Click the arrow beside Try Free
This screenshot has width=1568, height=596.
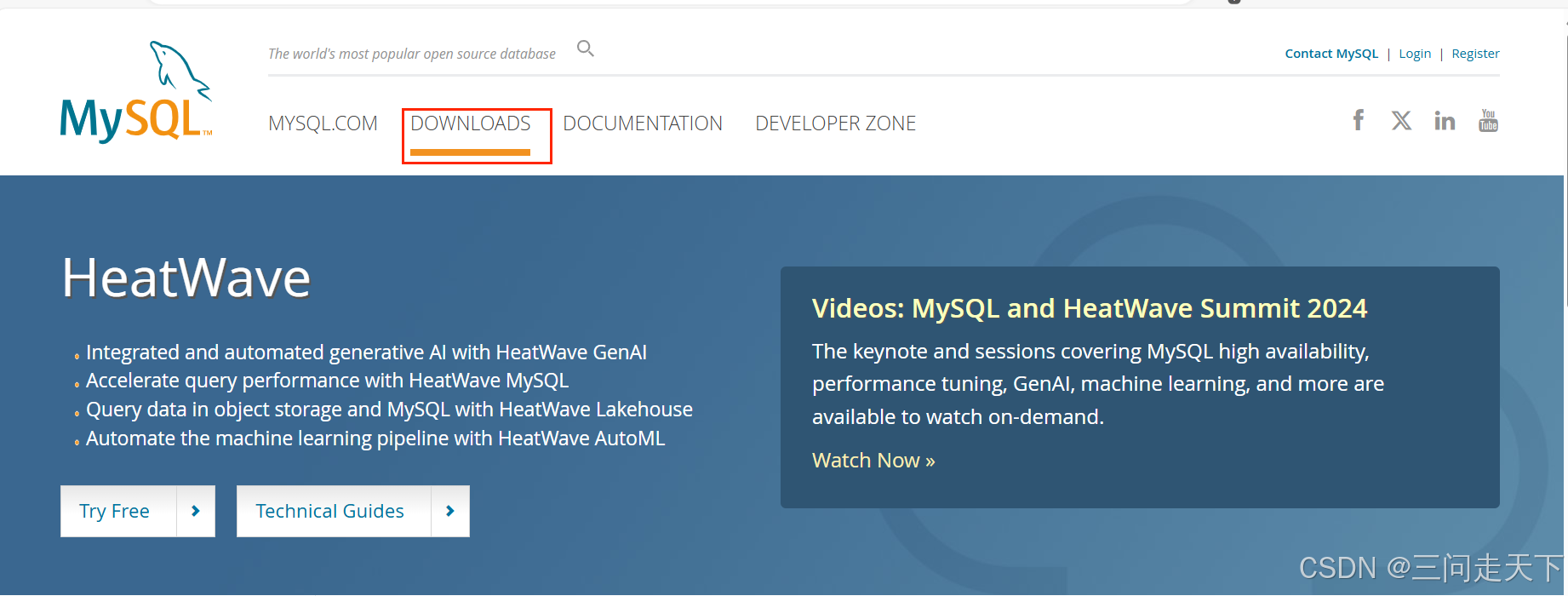point(196,511)
